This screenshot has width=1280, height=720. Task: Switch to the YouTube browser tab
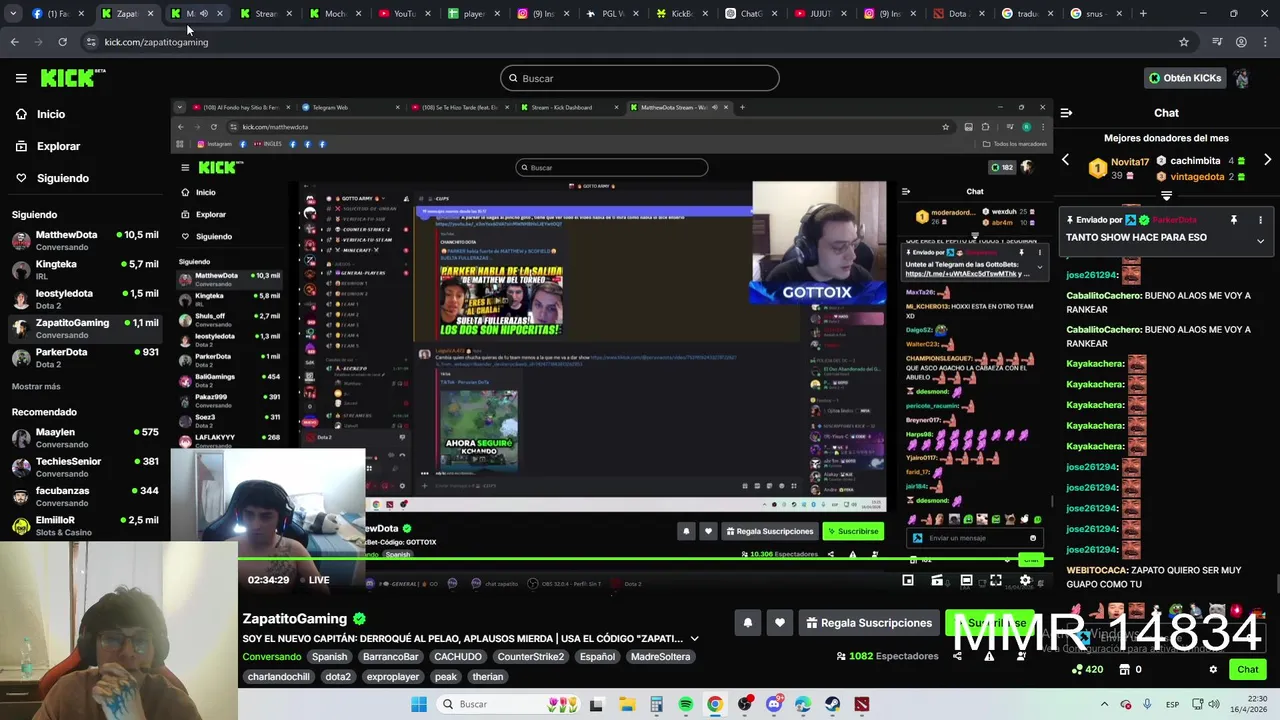405,13
